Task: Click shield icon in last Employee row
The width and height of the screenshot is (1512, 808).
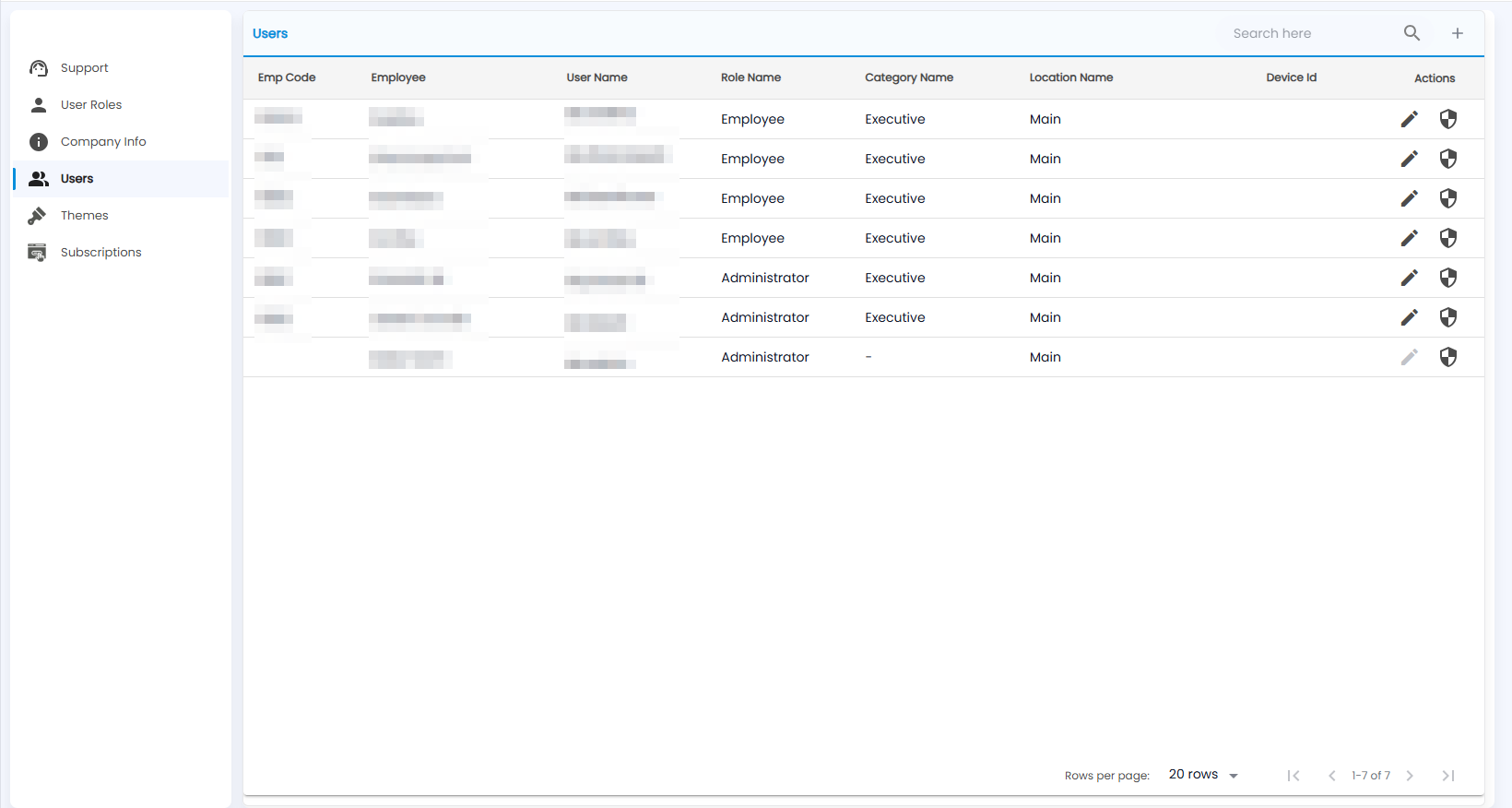Action: click(1448, 238)
